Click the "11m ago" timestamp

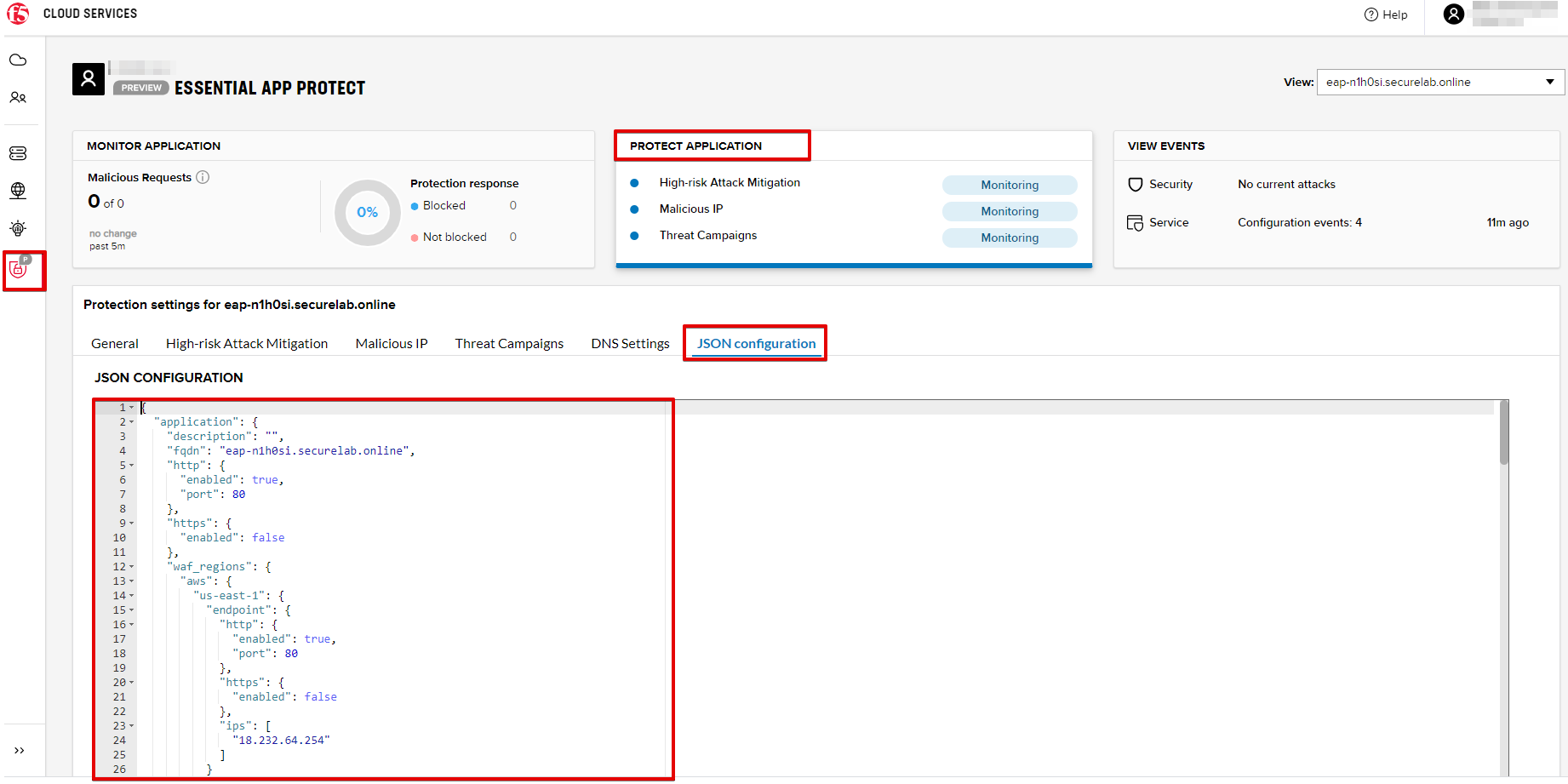pos(1508,223)
